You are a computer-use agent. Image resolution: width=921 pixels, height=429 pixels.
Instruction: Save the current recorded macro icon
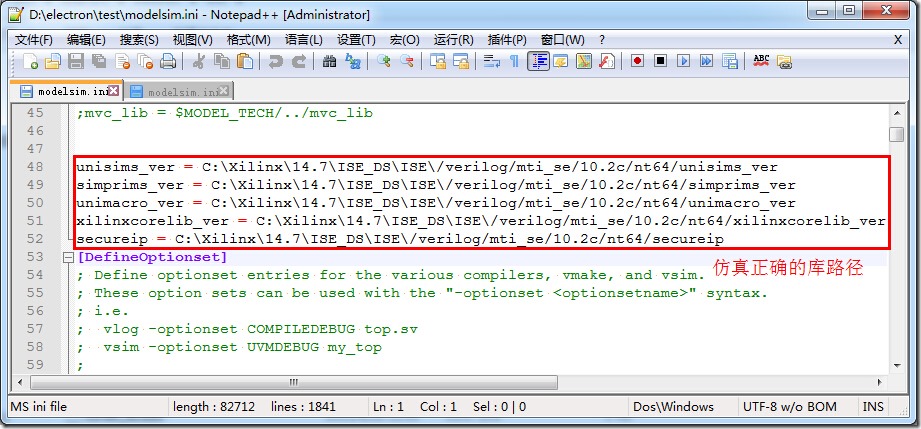point(730,61)
